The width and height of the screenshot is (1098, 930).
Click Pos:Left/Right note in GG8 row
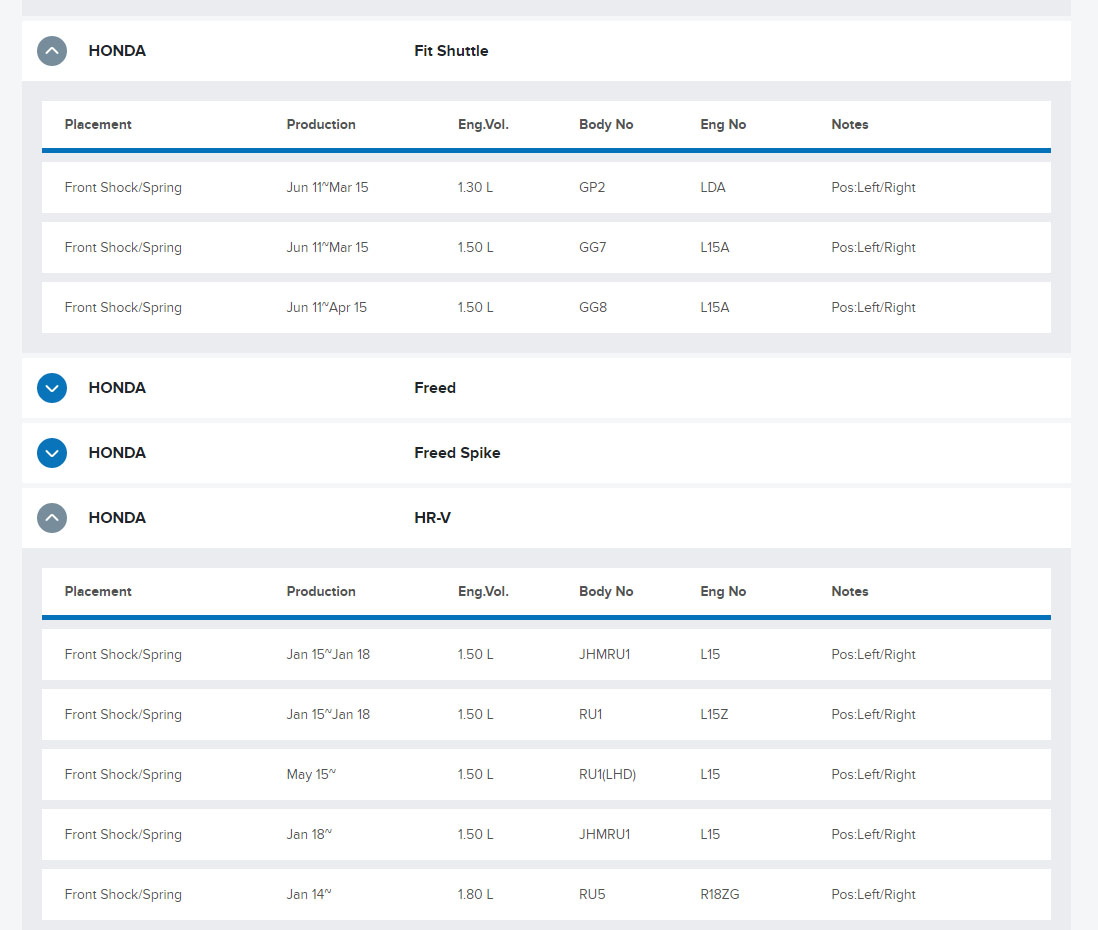point(873,308)
